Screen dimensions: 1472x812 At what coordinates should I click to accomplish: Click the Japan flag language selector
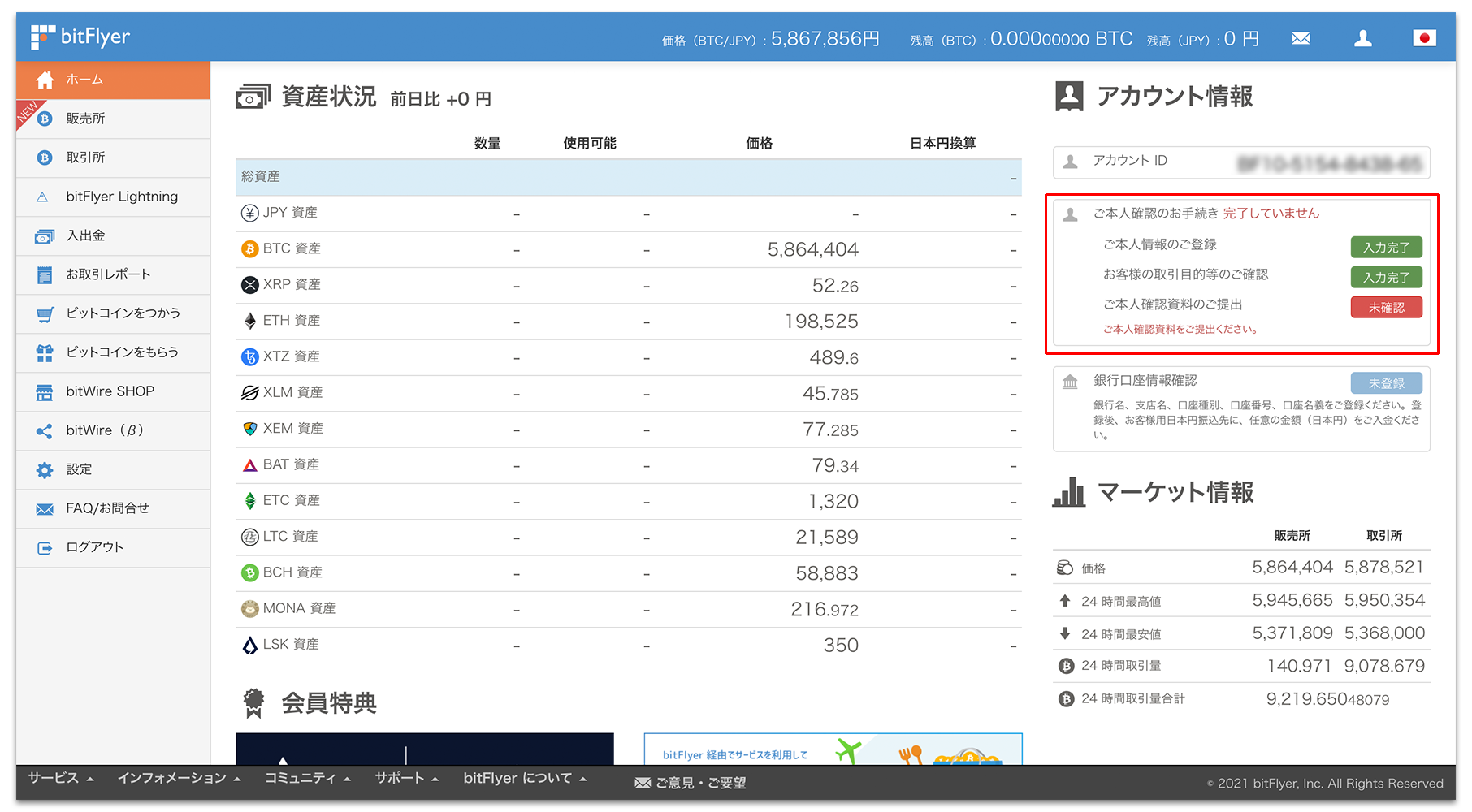(1425, 37)
